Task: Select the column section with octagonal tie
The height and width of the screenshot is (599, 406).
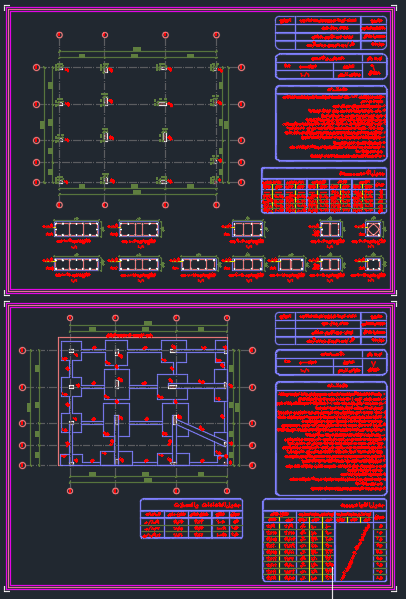Action: pos(373,230)
